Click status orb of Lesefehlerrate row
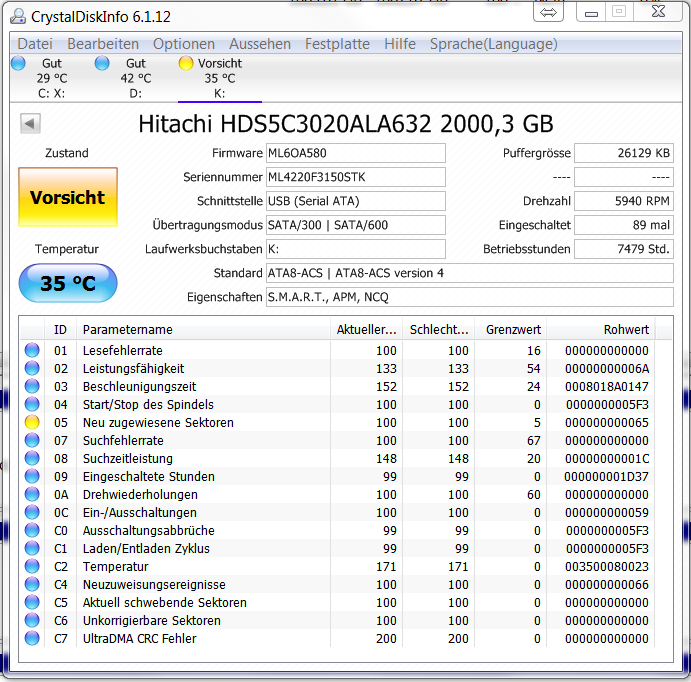The height and width of the screenshot is (682, 691). point(32,350)
